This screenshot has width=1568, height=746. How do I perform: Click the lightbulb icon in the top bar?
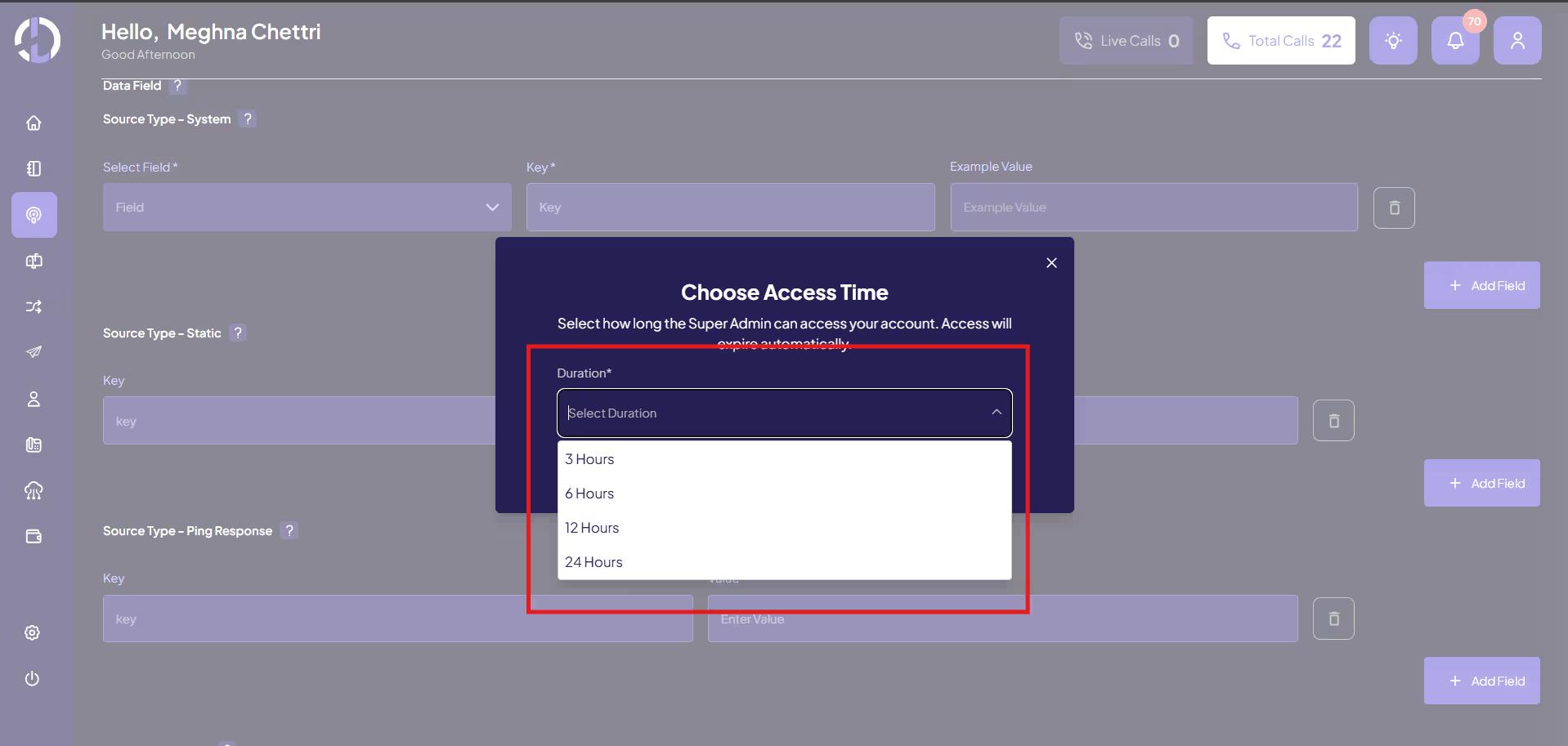click(x=1393, y=40)
